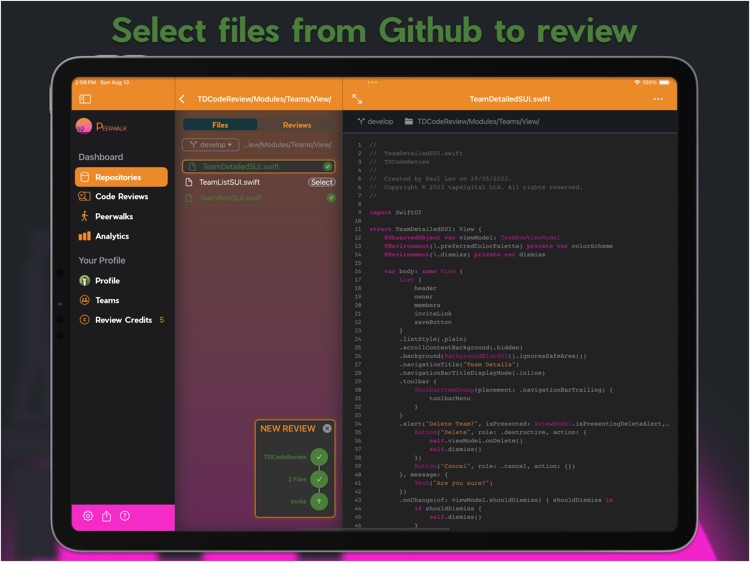Image resolution: width=750 pixels, height=562 pixels.
Task: Click the 2 Files step checkmark
Action: (319, 479)
